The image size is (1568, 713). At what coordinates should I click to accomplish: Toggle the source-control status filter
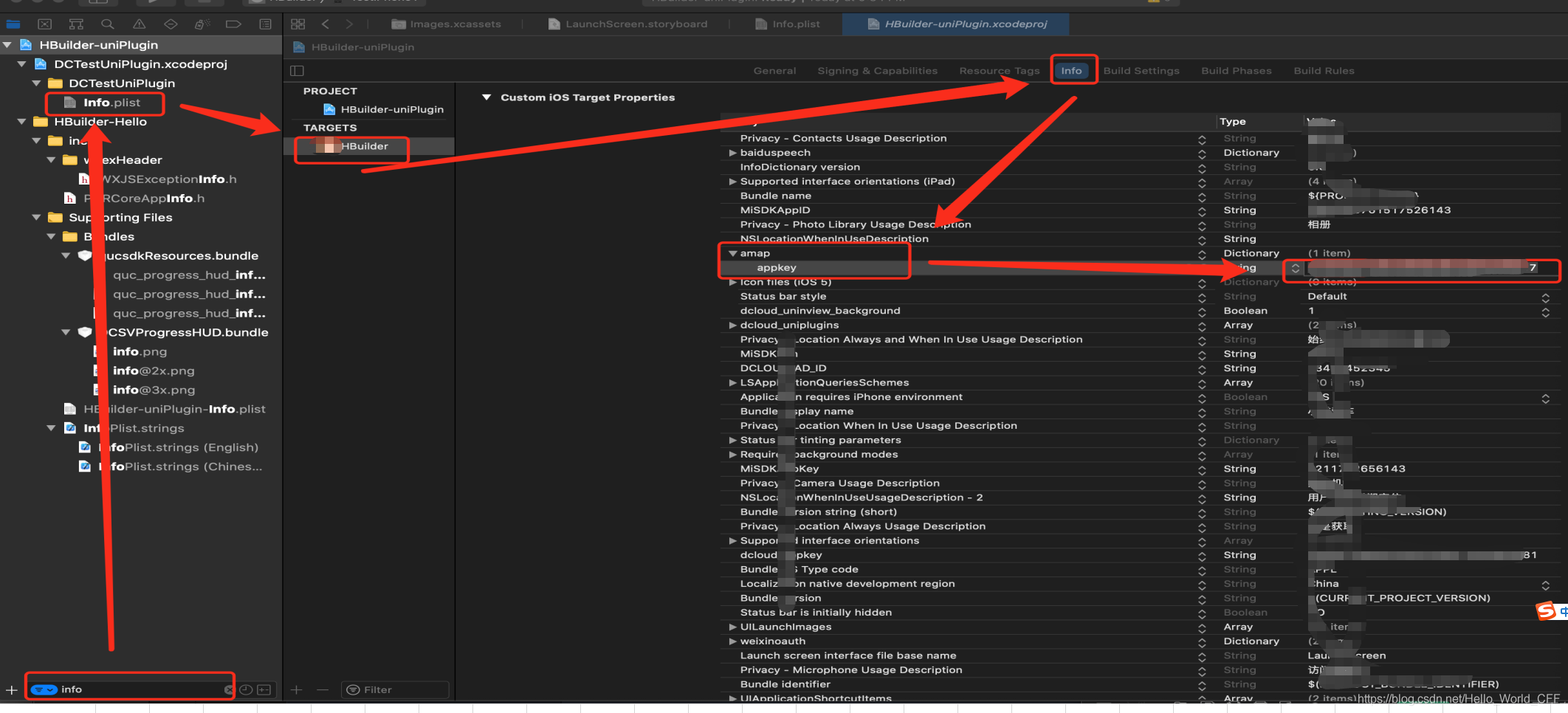coord(264,689)
